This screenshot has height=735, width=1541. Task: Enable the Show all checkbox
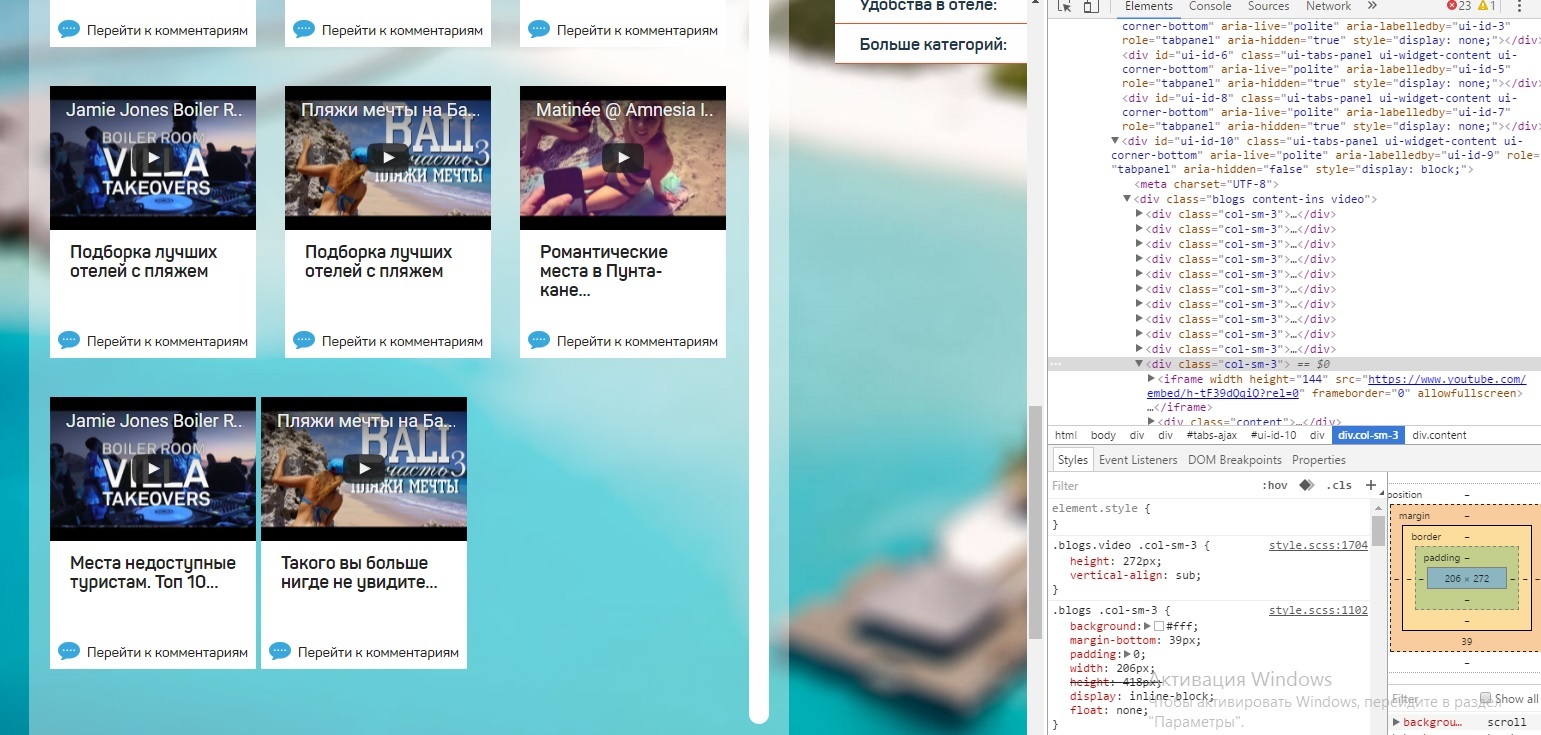click(1485, 698)
